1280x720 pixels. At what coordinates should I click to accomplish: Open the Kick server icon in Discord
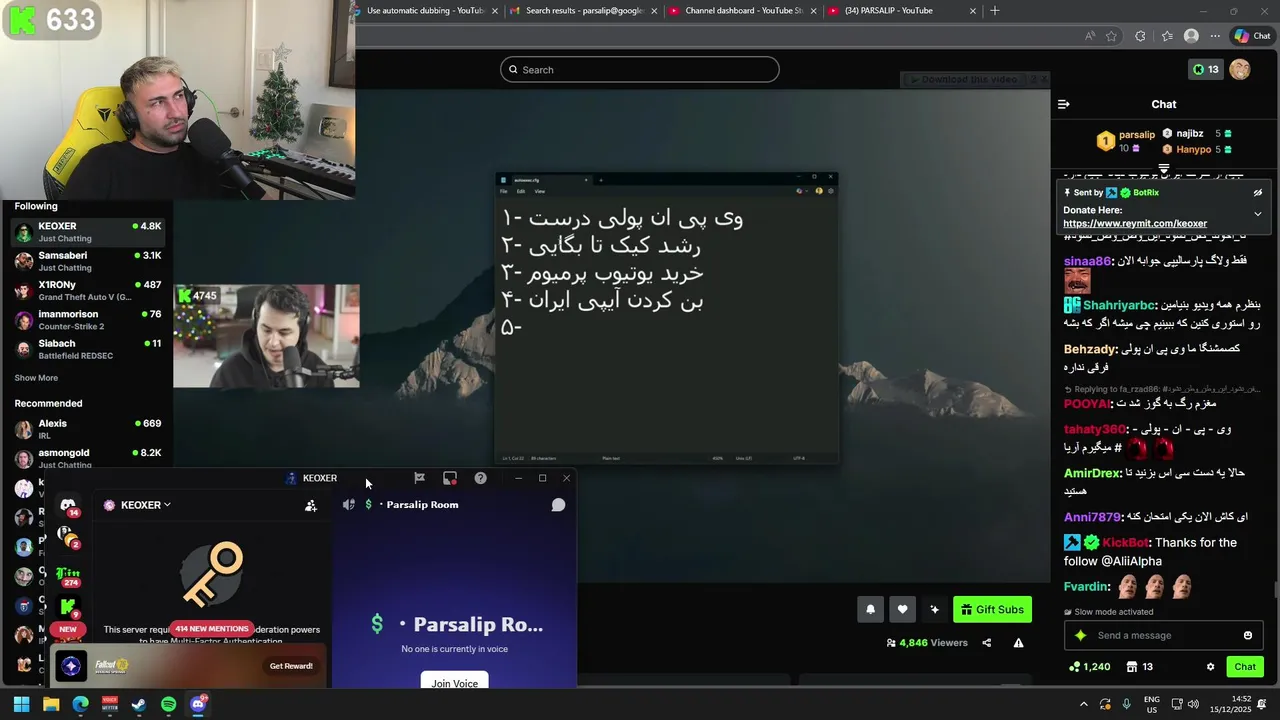(x=68, y=606)
